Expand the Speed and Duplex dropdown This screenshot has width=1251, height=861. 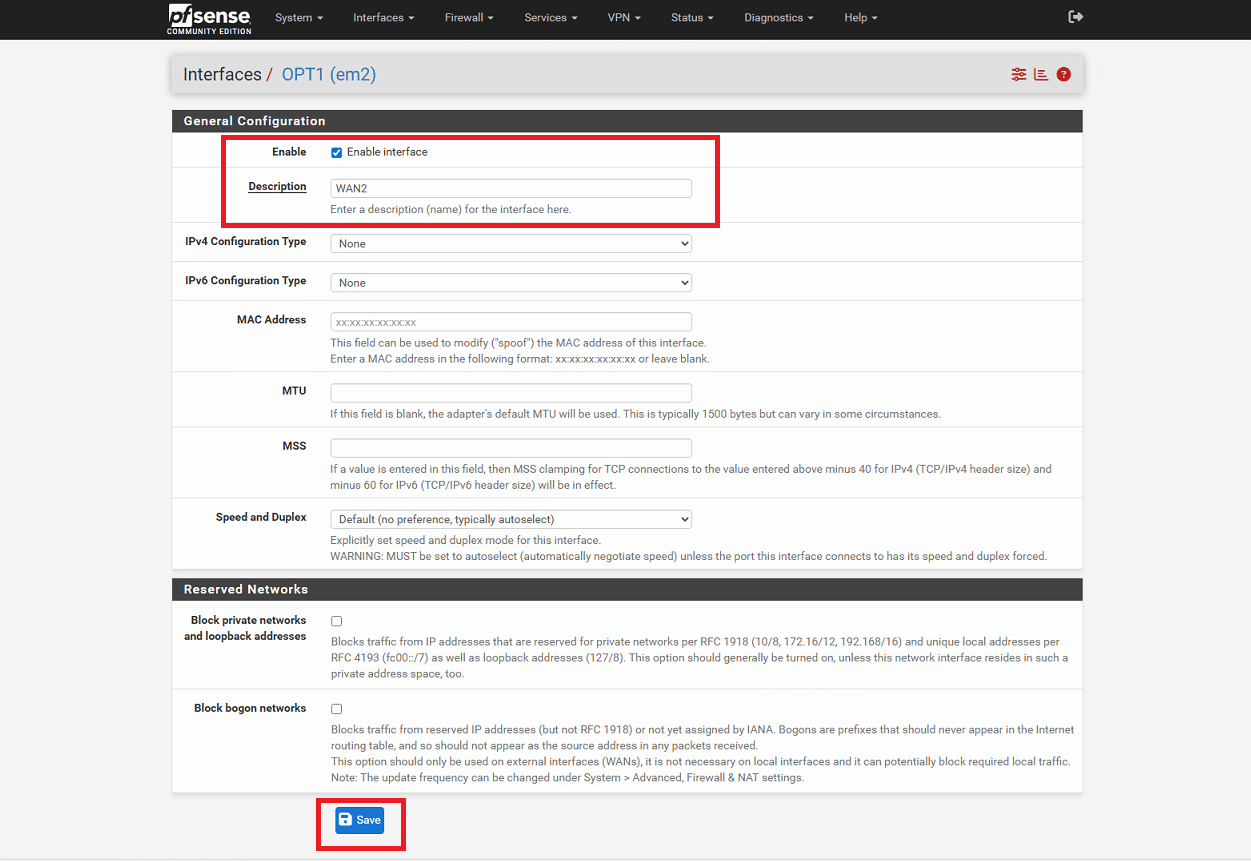511,520
